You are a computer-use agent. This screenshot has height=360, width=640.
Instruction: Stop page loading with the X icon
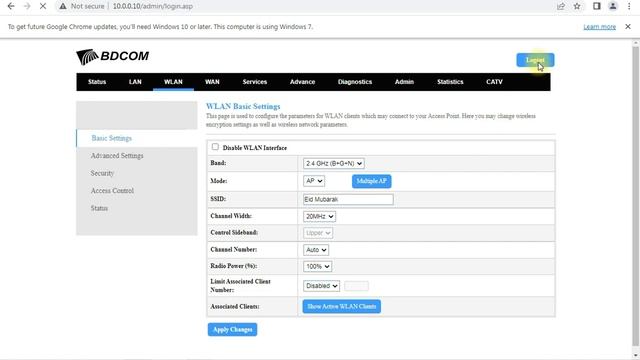click(43, 6)
